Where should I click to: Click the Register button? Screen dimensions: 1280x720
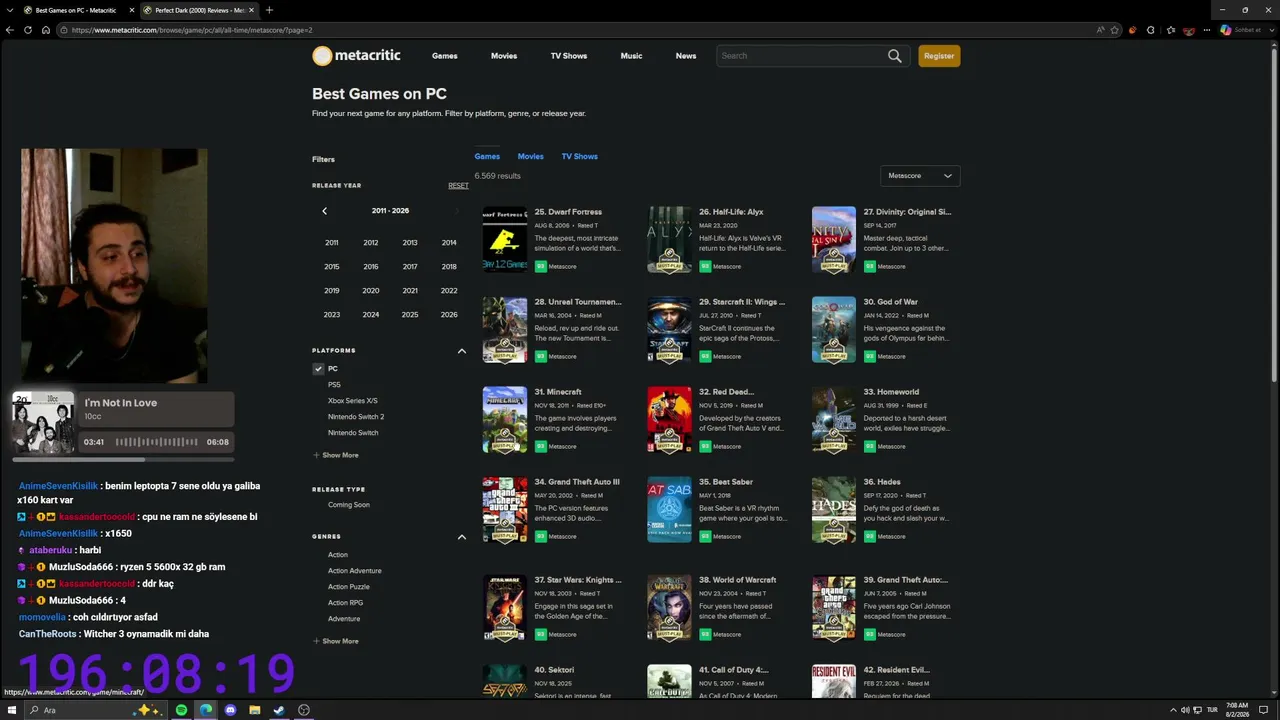click(x=939, y=56)
